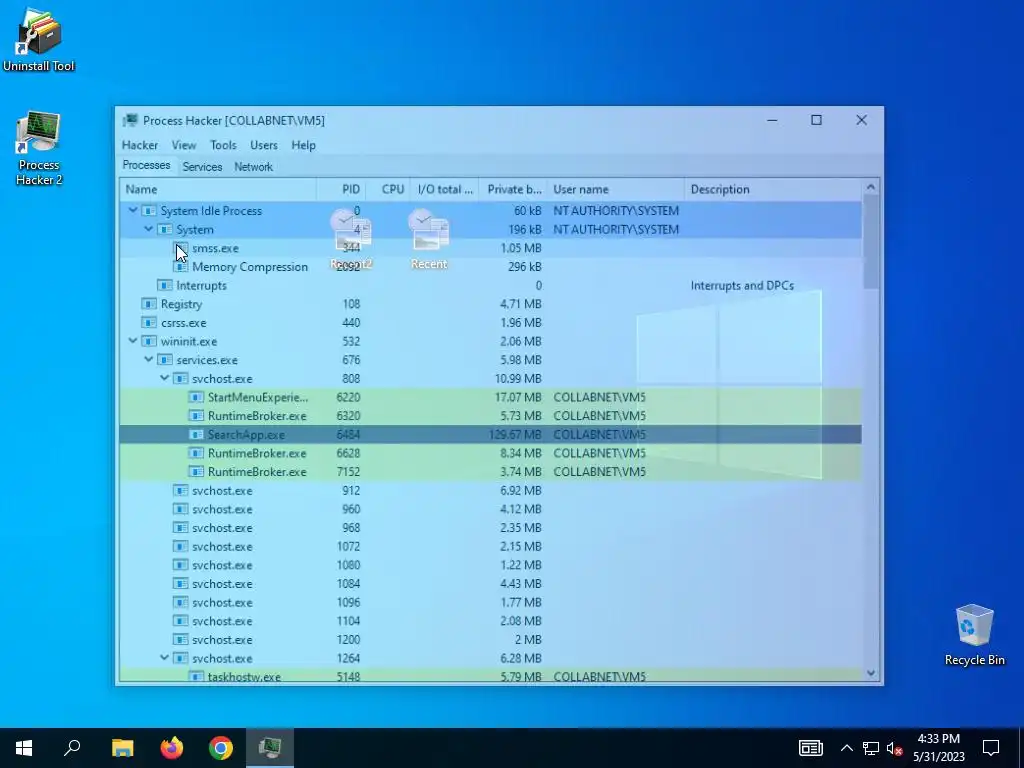Image resolution: width=1024 pixels, height=768 pixels.
Task: Show hidden tray icons chevron
Action: 846,748
